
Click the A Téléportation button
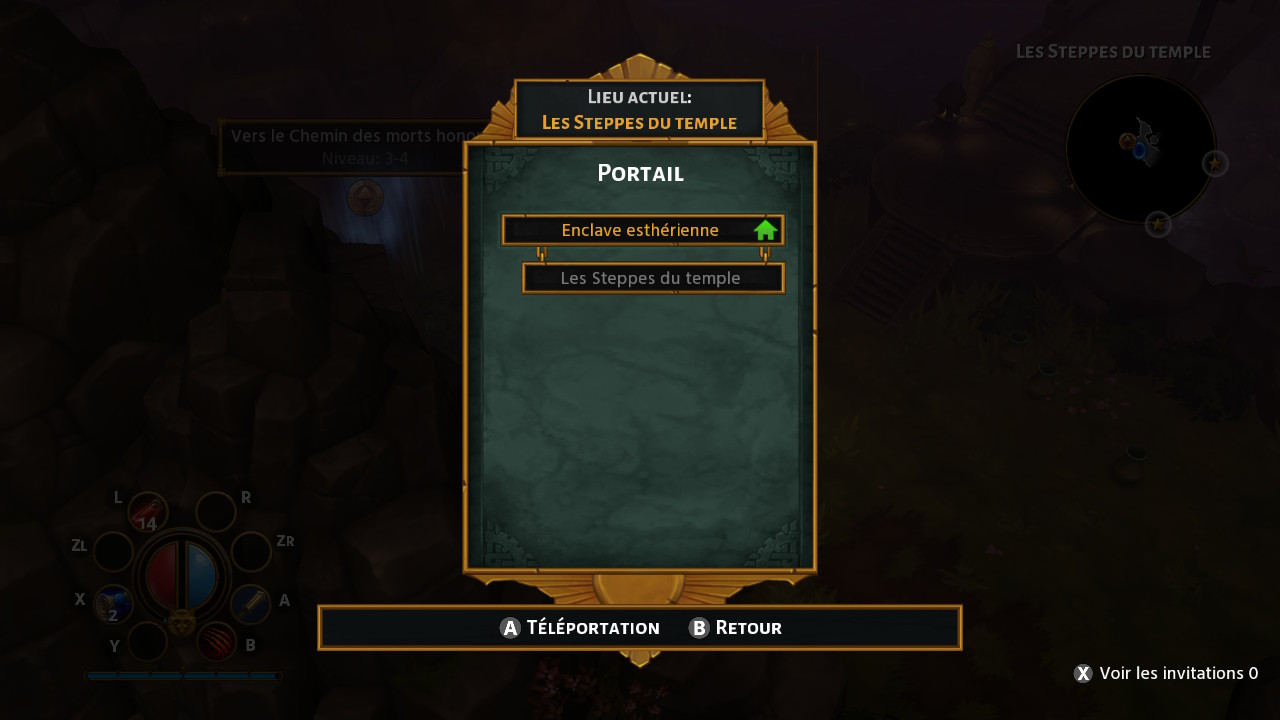[x=580, y=628]
